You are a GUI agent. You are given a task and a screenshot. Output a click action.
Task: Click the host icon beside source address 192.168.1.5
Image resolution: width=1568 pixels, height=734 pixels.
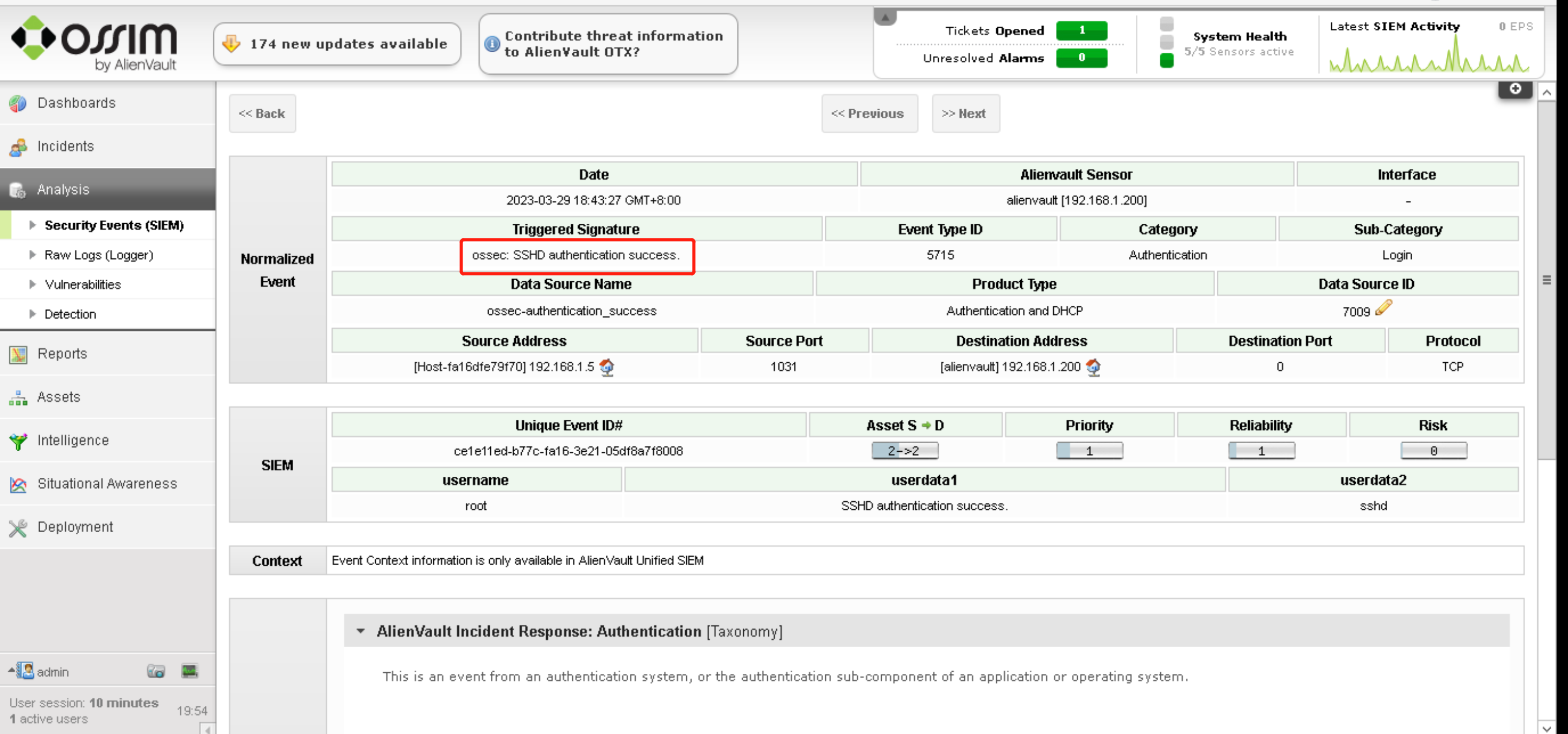(607, 367)
